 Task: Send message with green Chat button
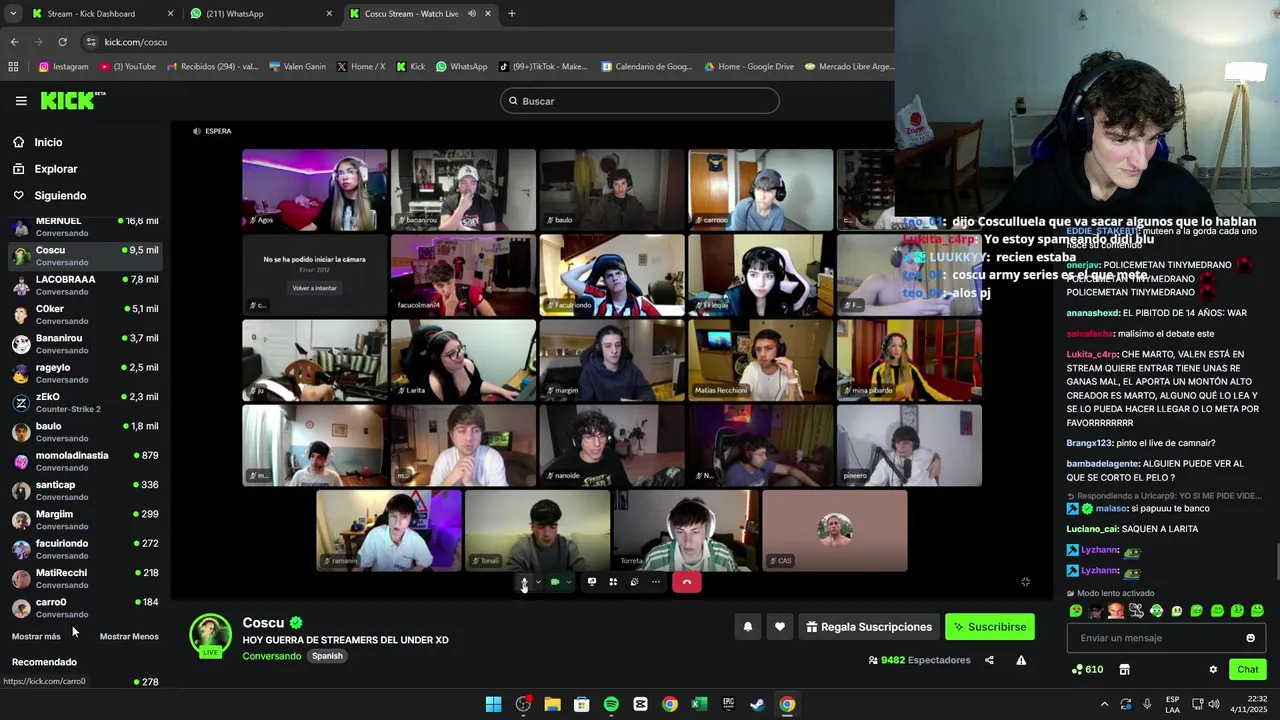(x=1247, y=669)
